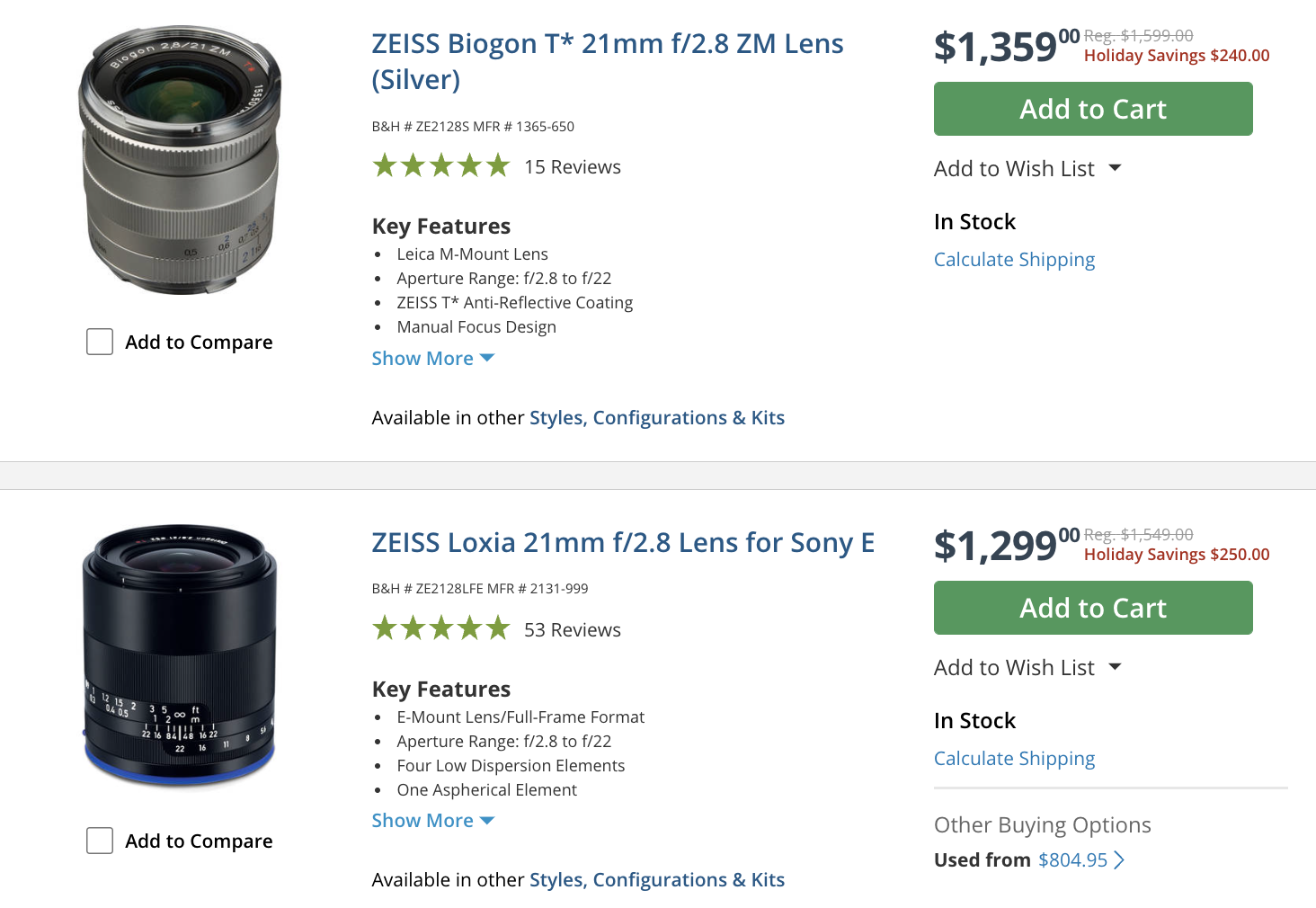
Task: Open Styles, Configurations & Kits for Biogon
Action: coord(657,418)
